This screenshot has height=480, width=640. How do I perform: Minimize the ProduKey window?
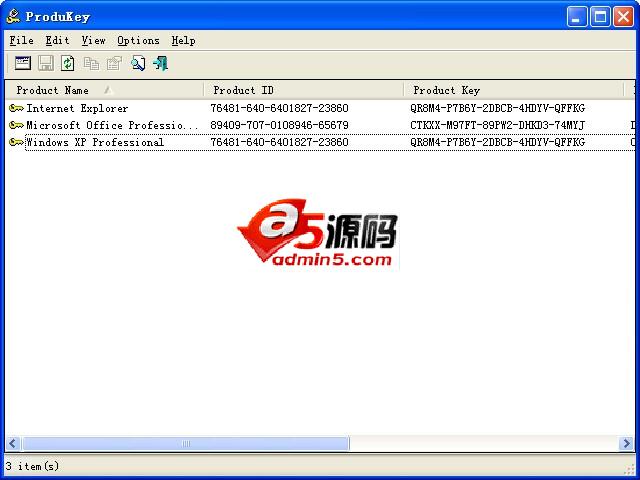pyautogui.click(x=577, y=17)
